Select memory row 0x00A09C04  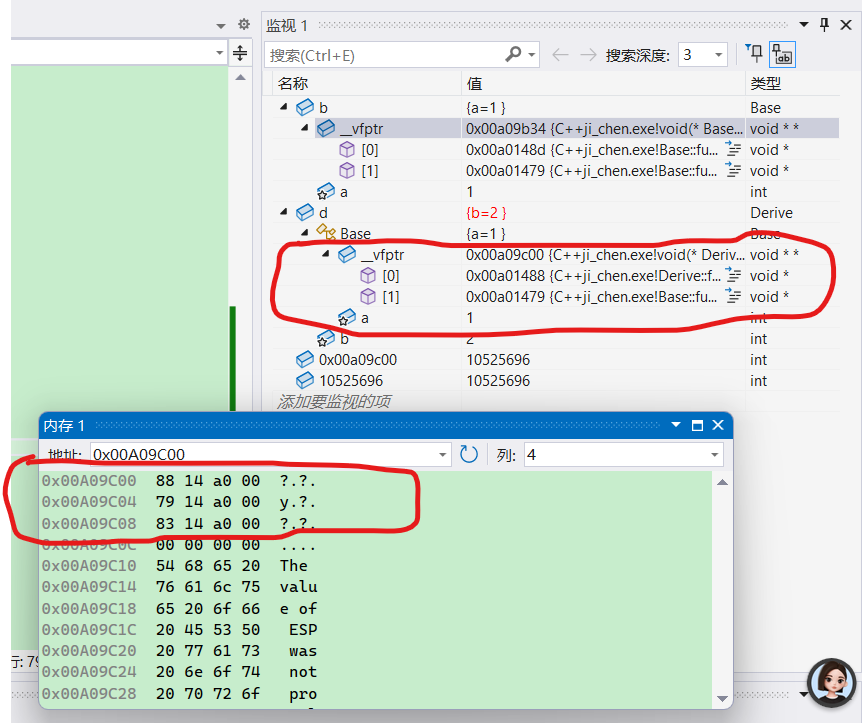coord(179,501)
